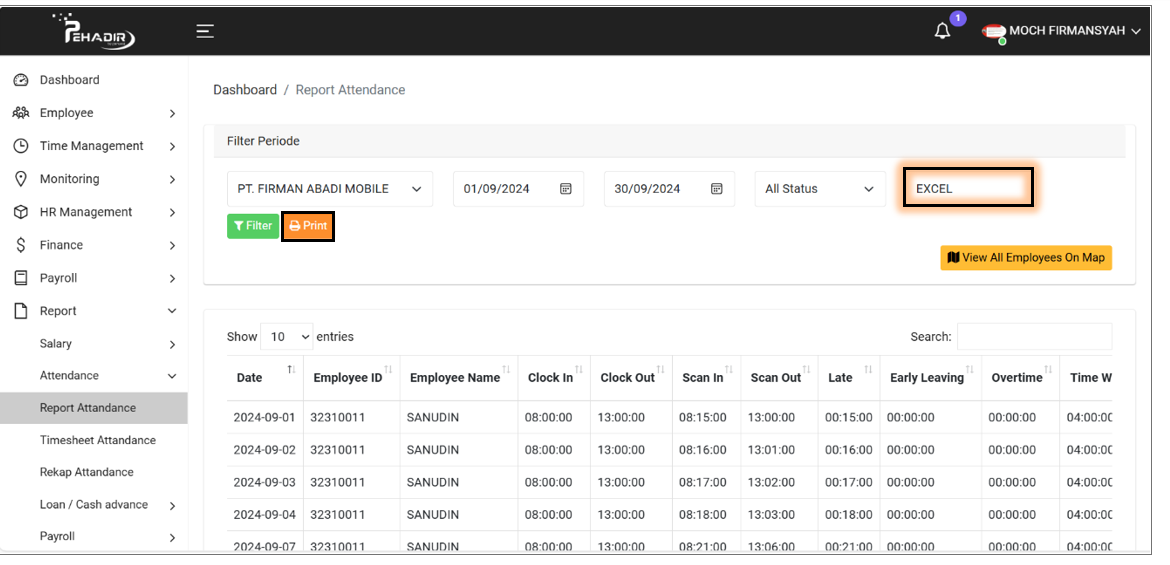The image size is (1170, 565).
Task: Click the orange Print button
Action: coord(308,226)
